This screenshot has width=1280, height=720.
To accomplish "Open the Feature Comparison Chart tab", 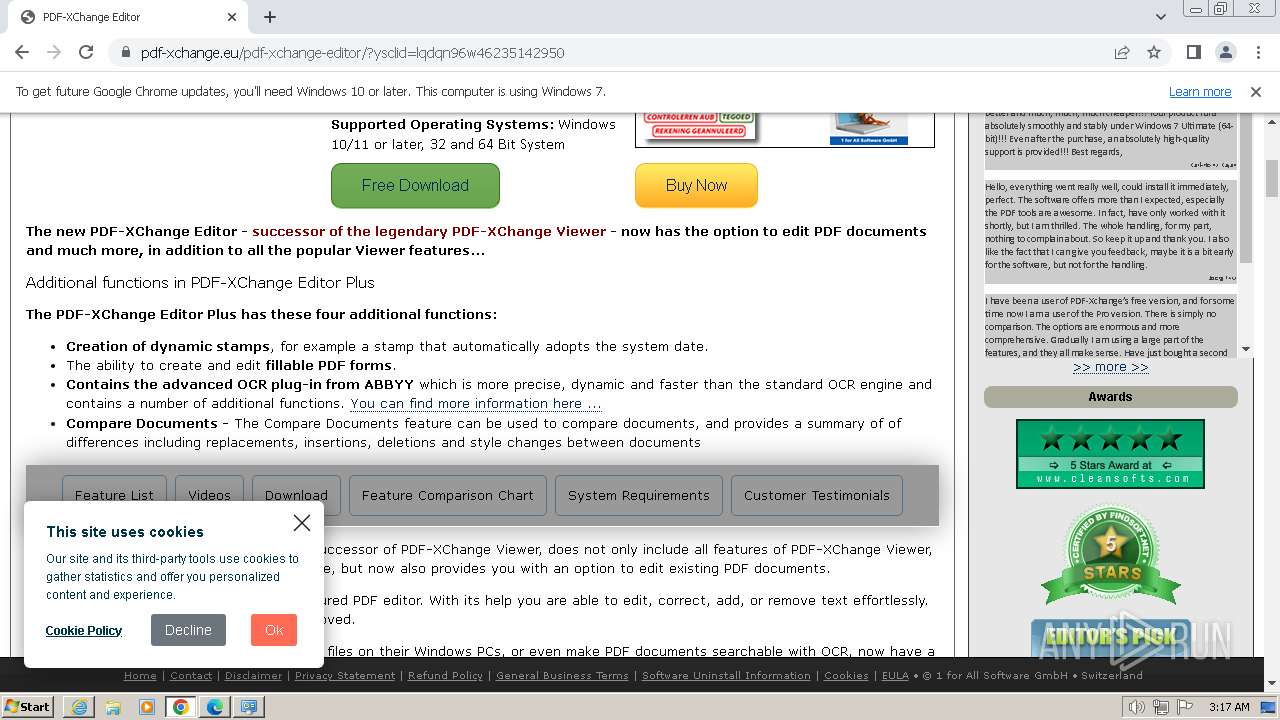I will [448, 495].
